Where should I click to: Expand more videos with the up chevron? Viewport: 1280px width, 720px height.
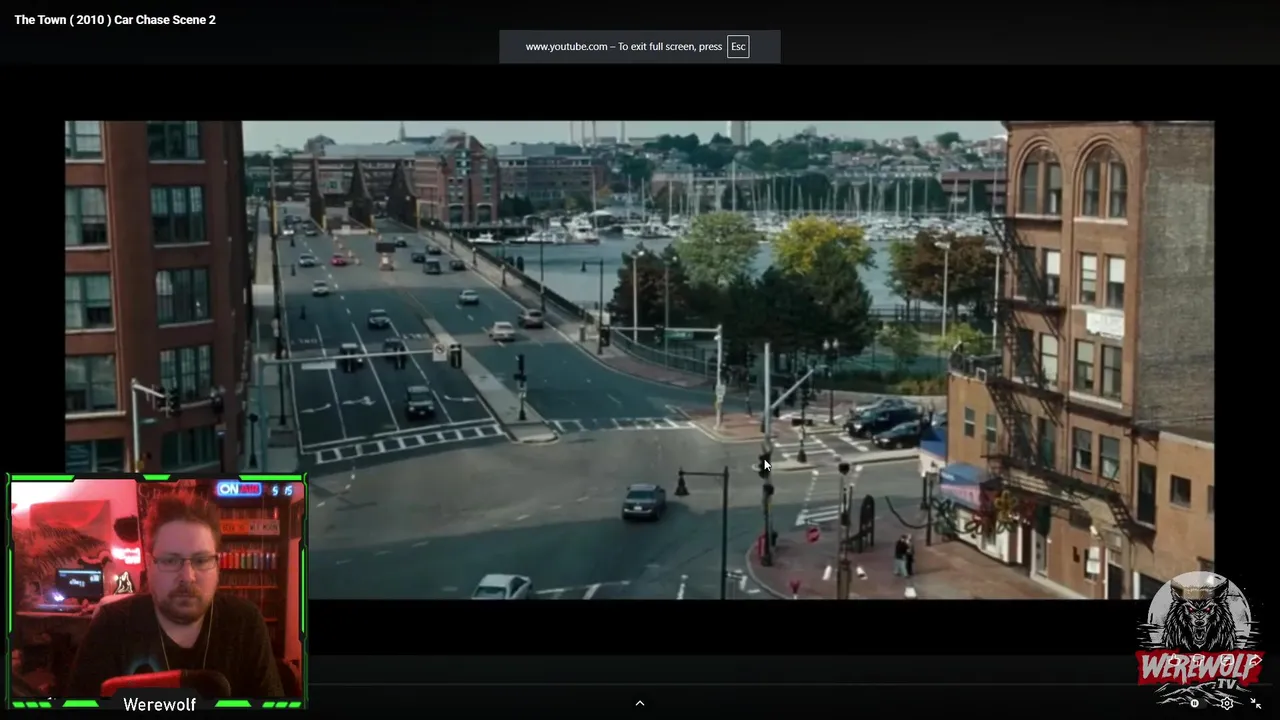click(x=640, y=703)
